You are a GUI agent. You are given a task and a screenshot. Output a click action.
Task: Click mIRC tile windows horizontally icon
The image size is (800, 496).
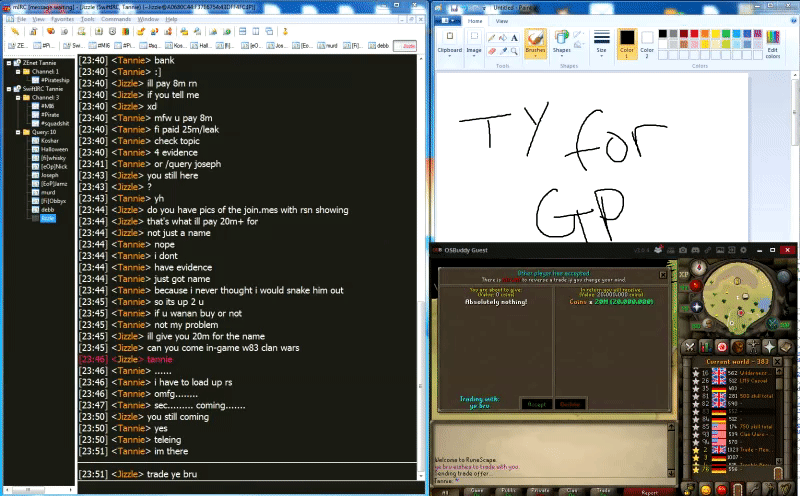(242, 32)
